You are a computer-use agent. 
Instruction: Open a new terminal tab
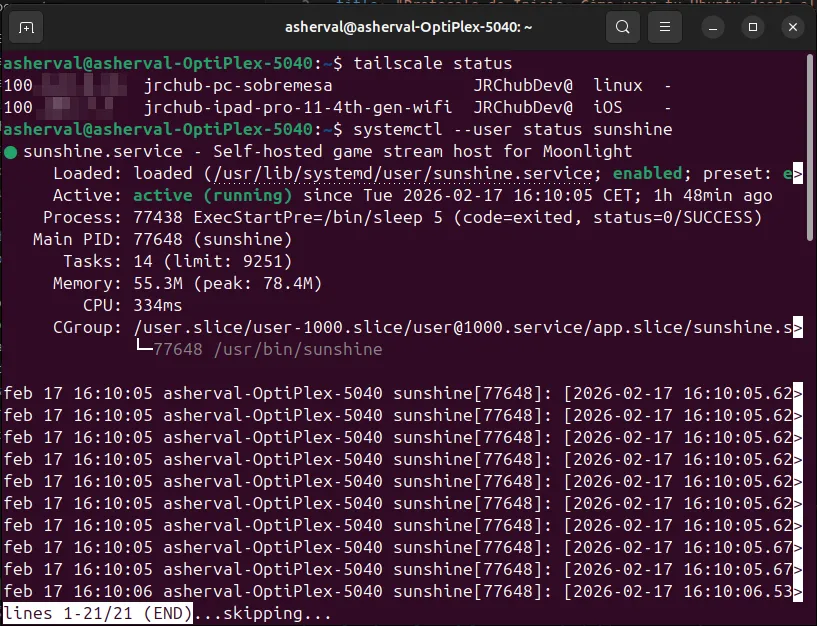click(x=26, y=27)
